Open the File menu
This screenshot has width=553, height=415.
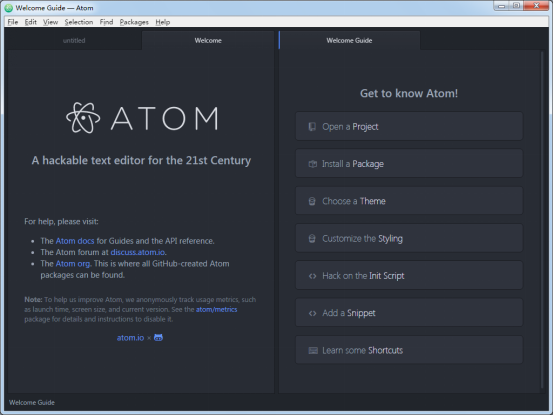pos(13,22)
